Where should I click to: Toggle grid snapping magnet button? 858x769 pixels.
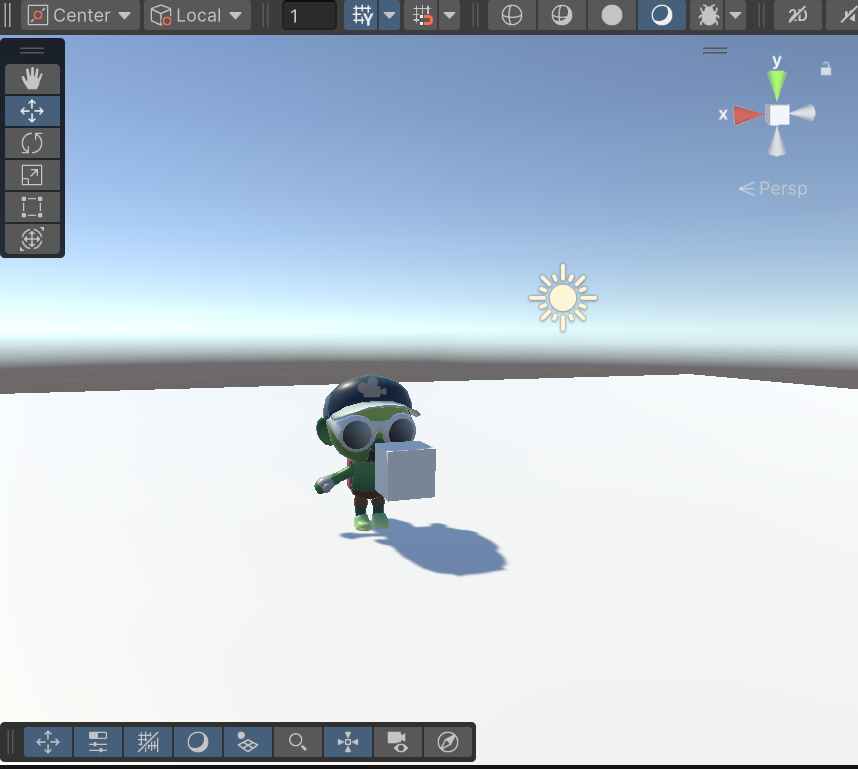coord(422,15)
